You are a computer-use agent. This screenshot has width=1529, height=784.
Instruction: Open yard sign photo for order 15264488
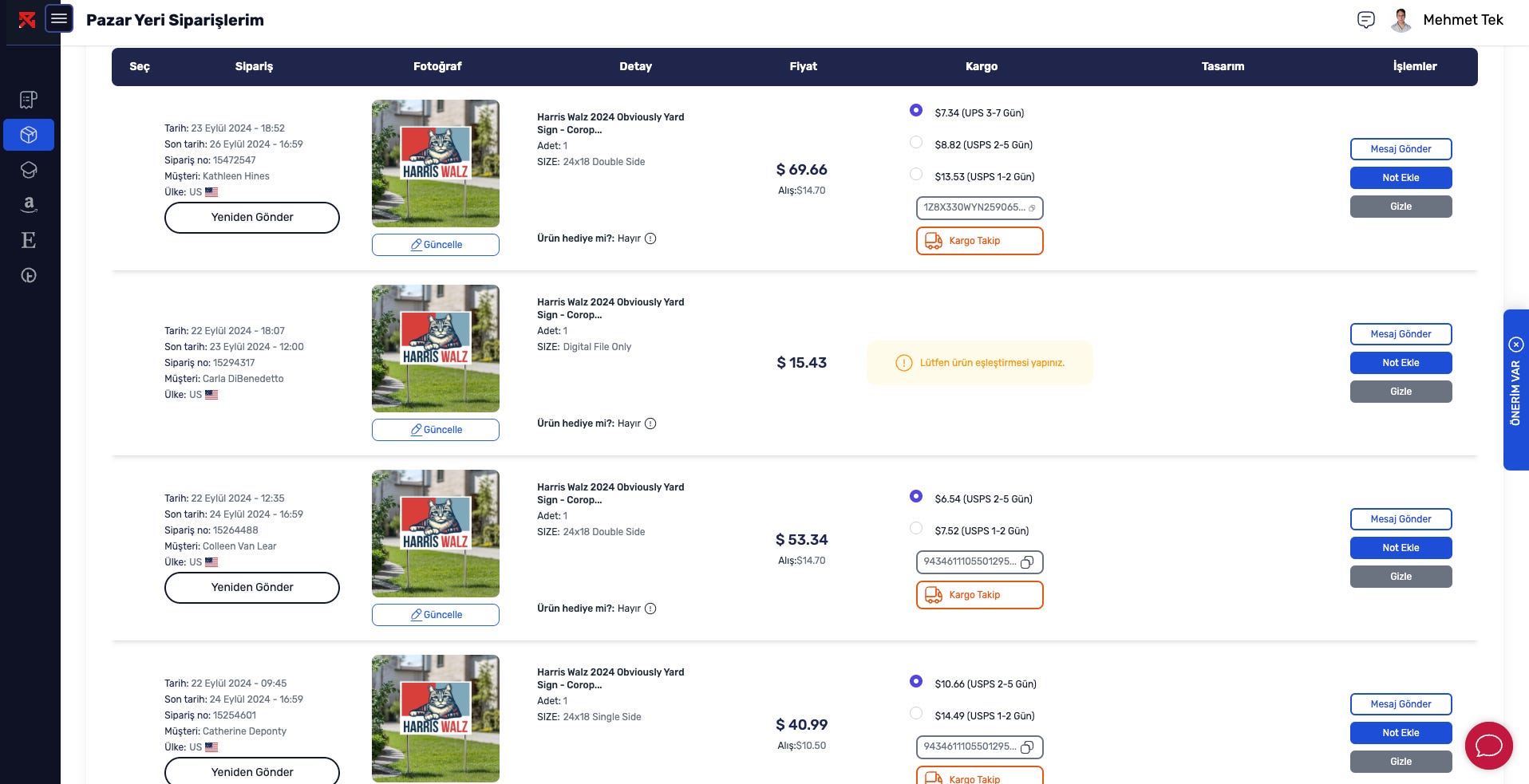pyautogui.click(x=436, y=534)
